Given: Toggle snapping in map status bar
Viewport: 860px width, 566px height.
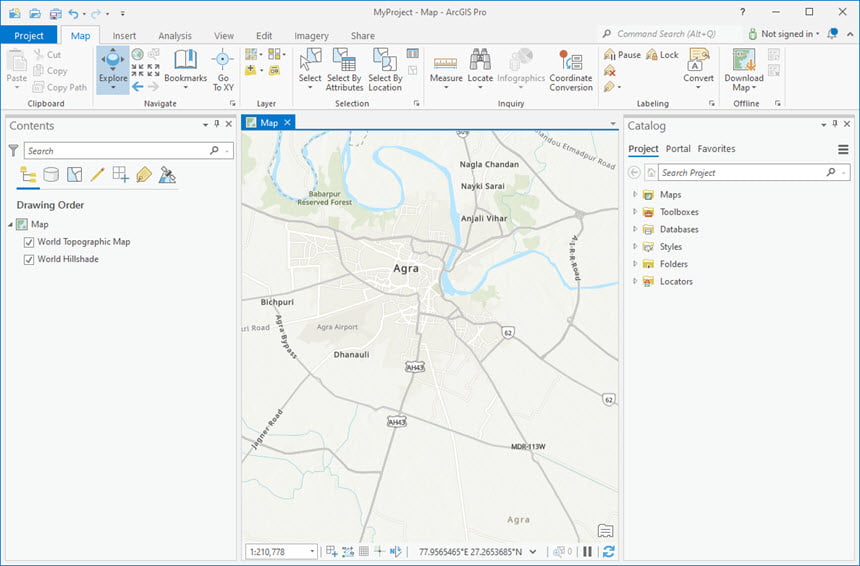Looking at the screenshot, I should (348, 551).
